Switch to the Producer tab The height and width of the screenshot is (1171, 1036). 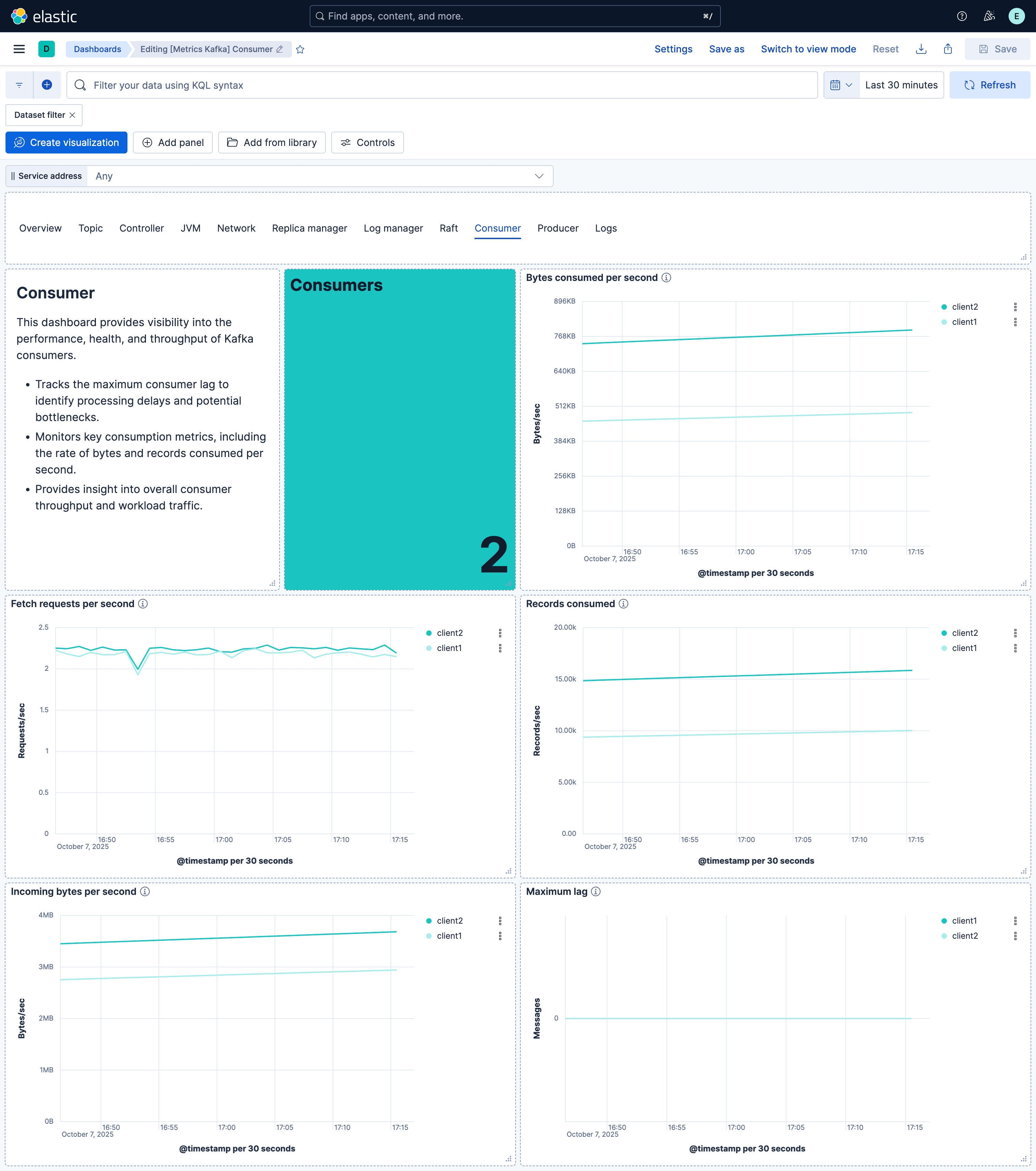tap(557, 228)
